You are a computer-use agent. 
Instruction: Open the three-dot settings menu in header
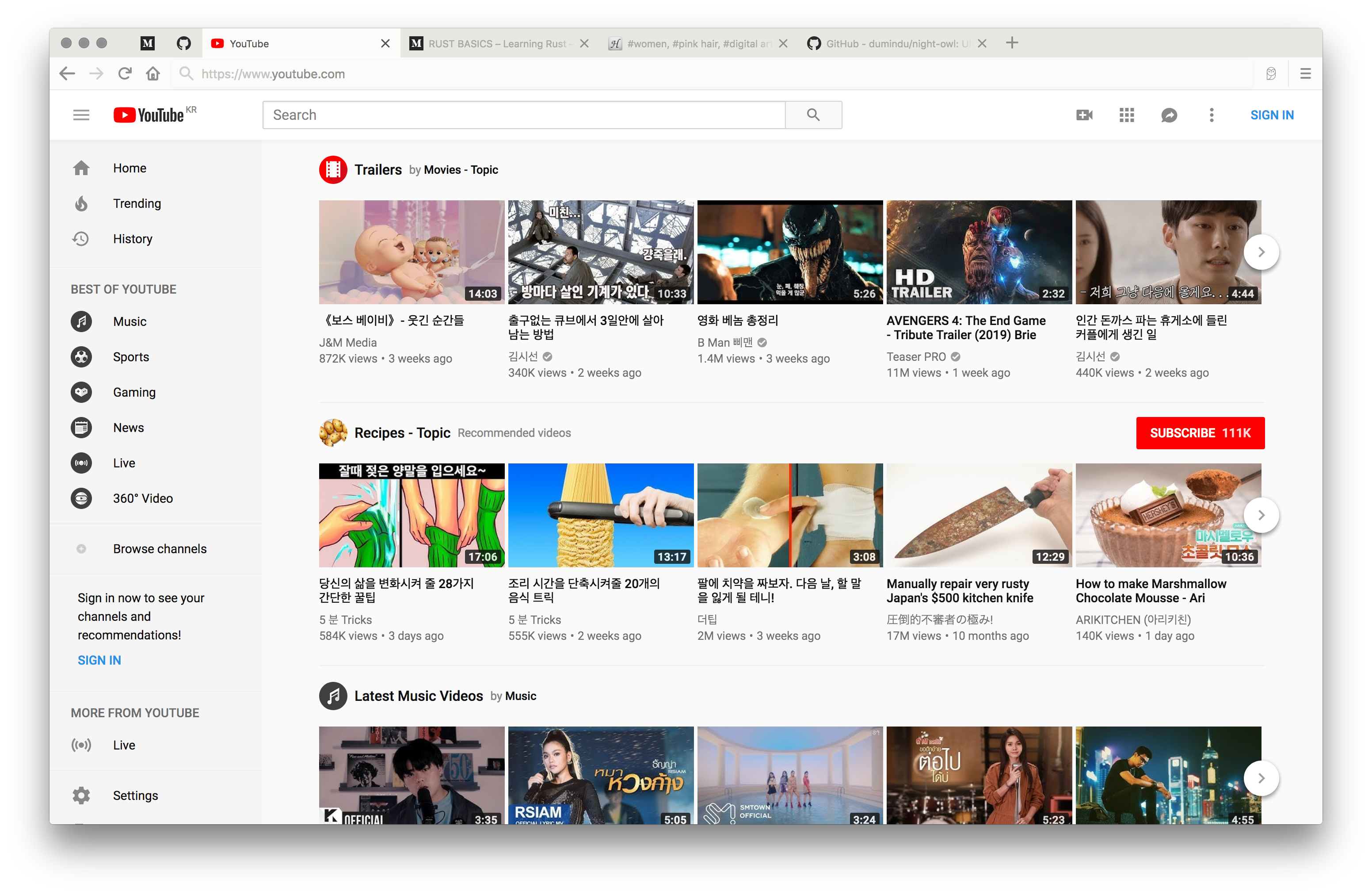coord(1211,115)
